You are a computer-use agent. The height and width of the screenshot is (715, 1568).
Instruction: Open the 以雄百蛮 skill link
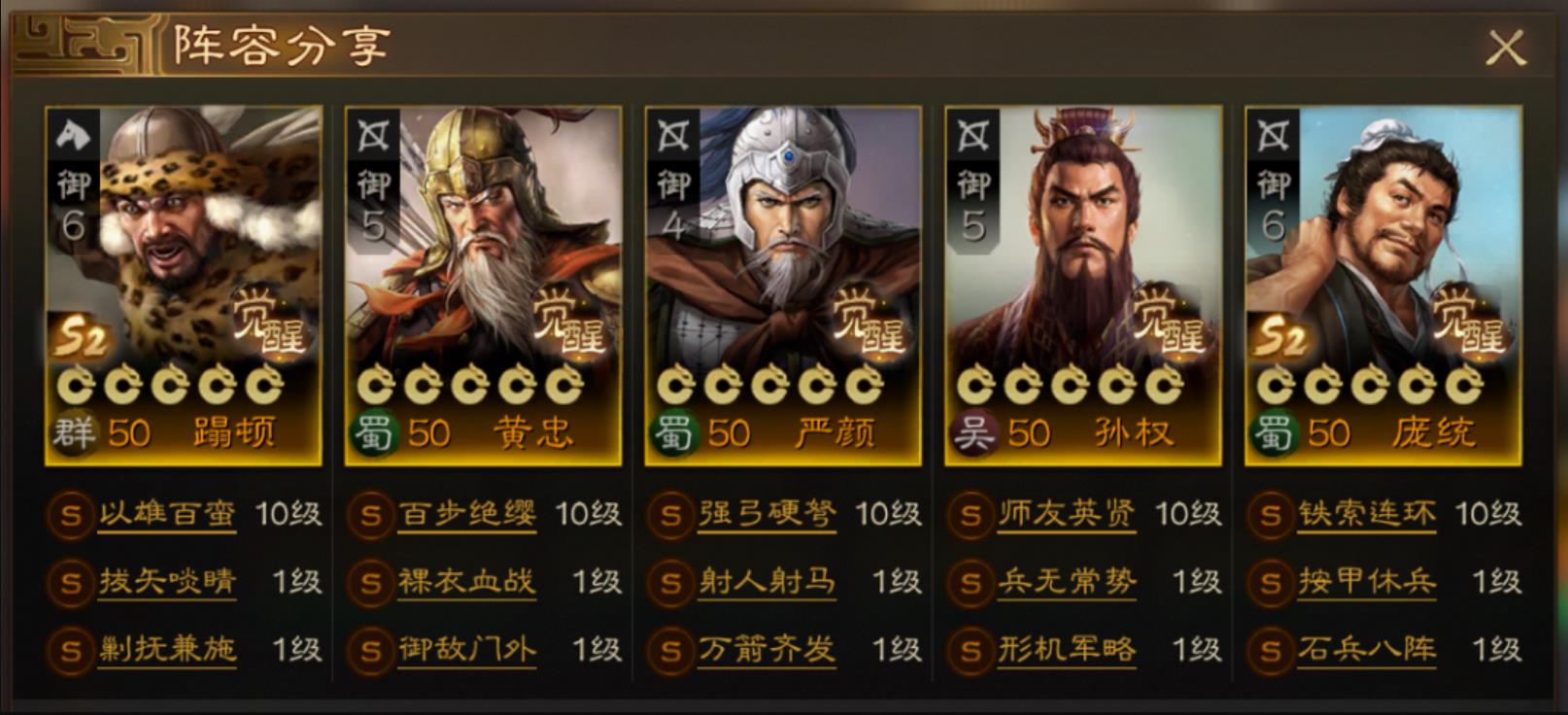click(x=167, y=514)
